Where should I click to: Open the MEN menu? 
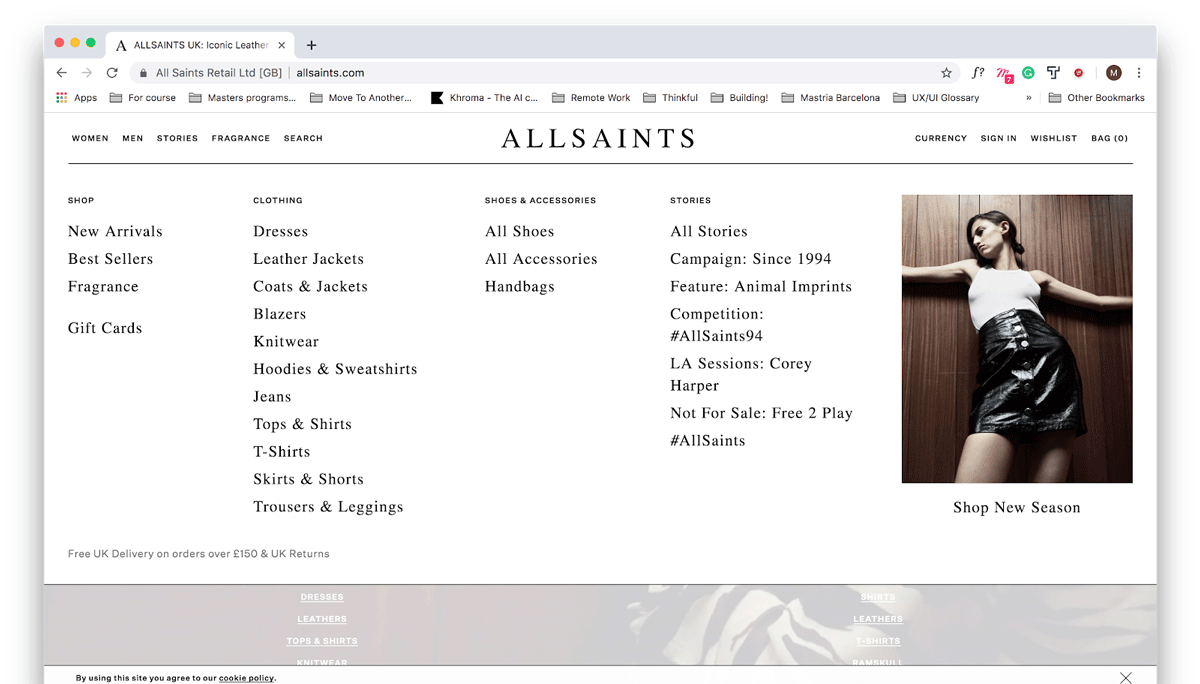click(x=133, y=138)
